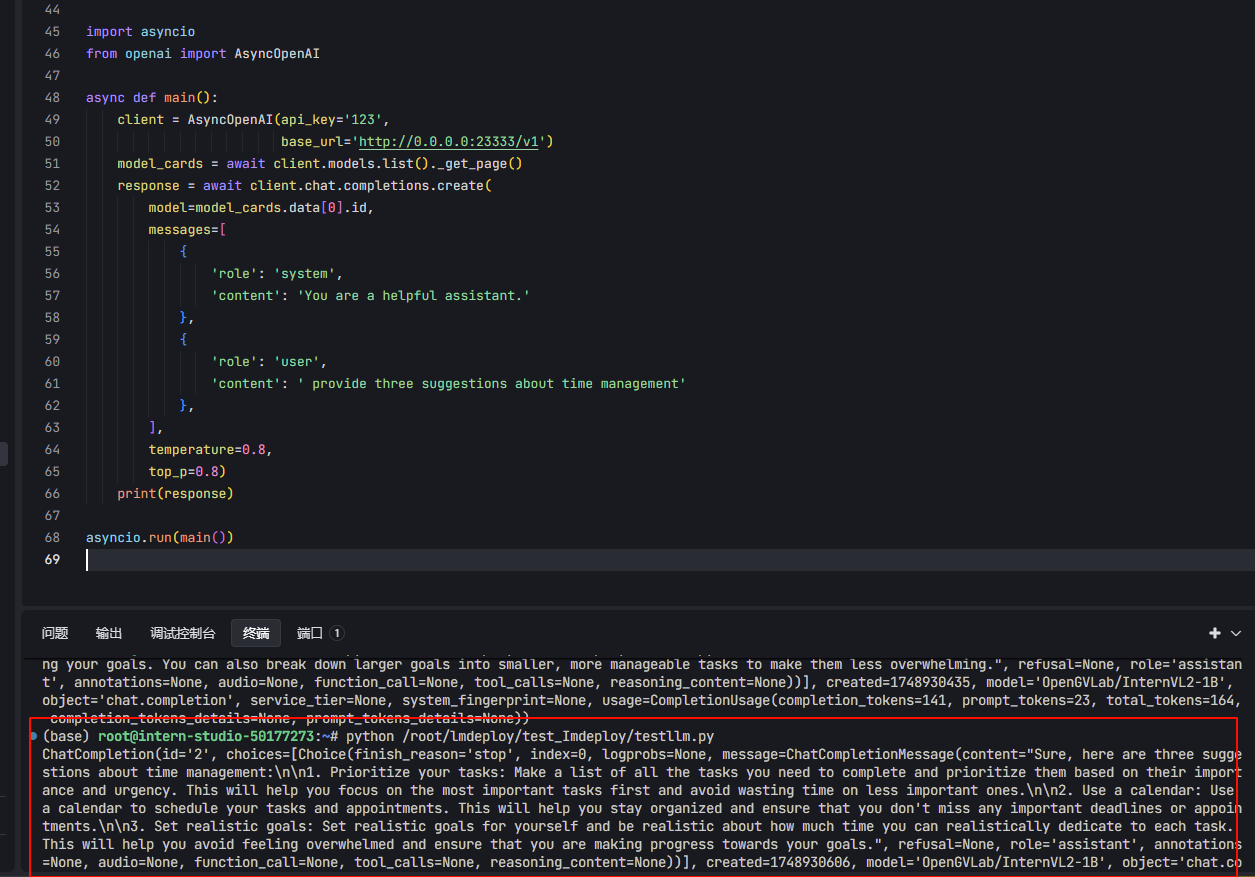1255x877 pixels.
Task: Click the 'role': 'user' entry
Action: 269,362
